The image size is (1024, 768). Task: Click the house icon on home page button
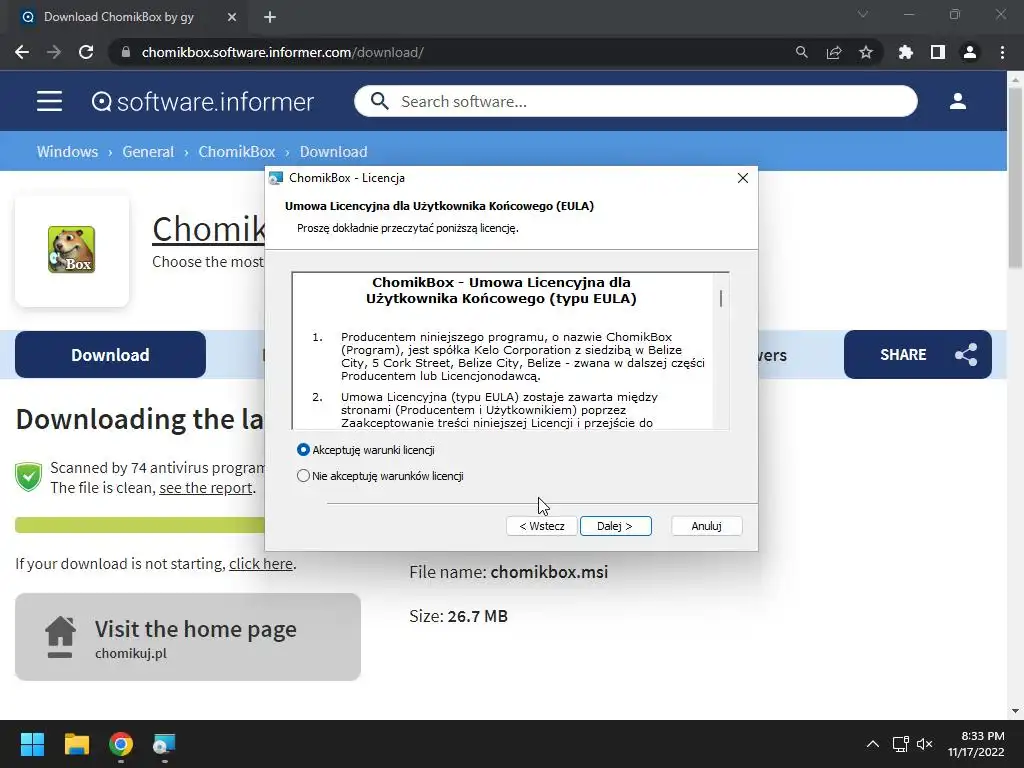click(60, 637)
